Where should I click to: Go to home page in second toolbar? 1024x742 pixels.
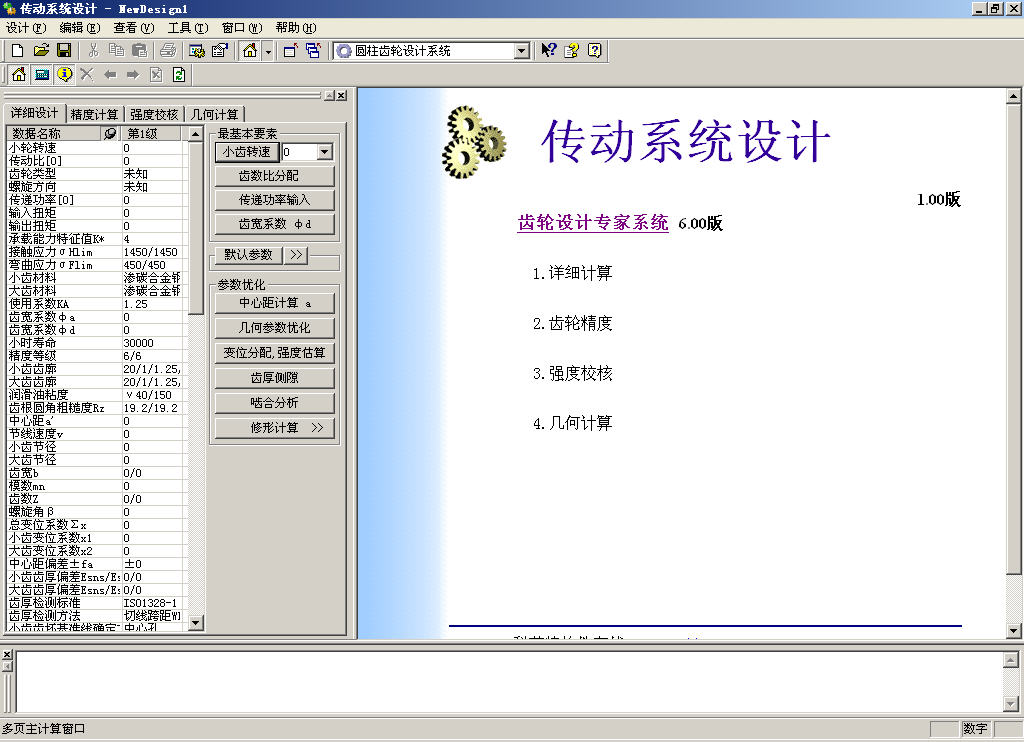pyautogui.click(x=19, y=75)
